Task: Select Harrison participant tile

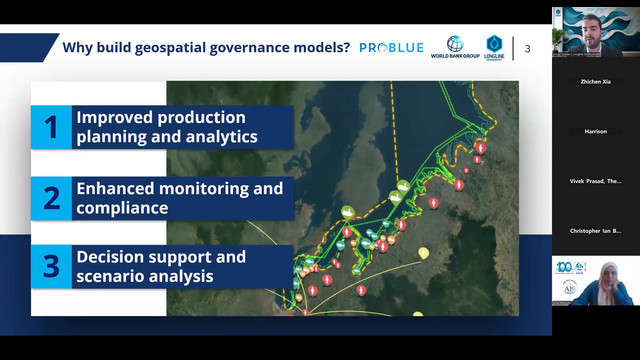Action: 596,131
